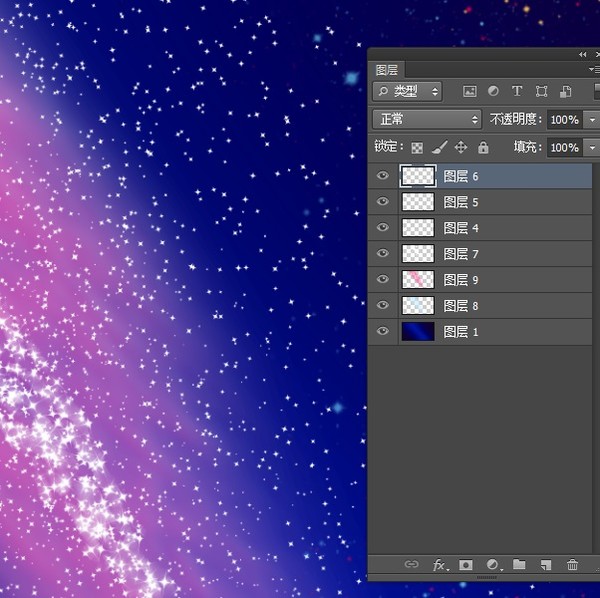Click the 不透明度 label

(x=516, y=120)
